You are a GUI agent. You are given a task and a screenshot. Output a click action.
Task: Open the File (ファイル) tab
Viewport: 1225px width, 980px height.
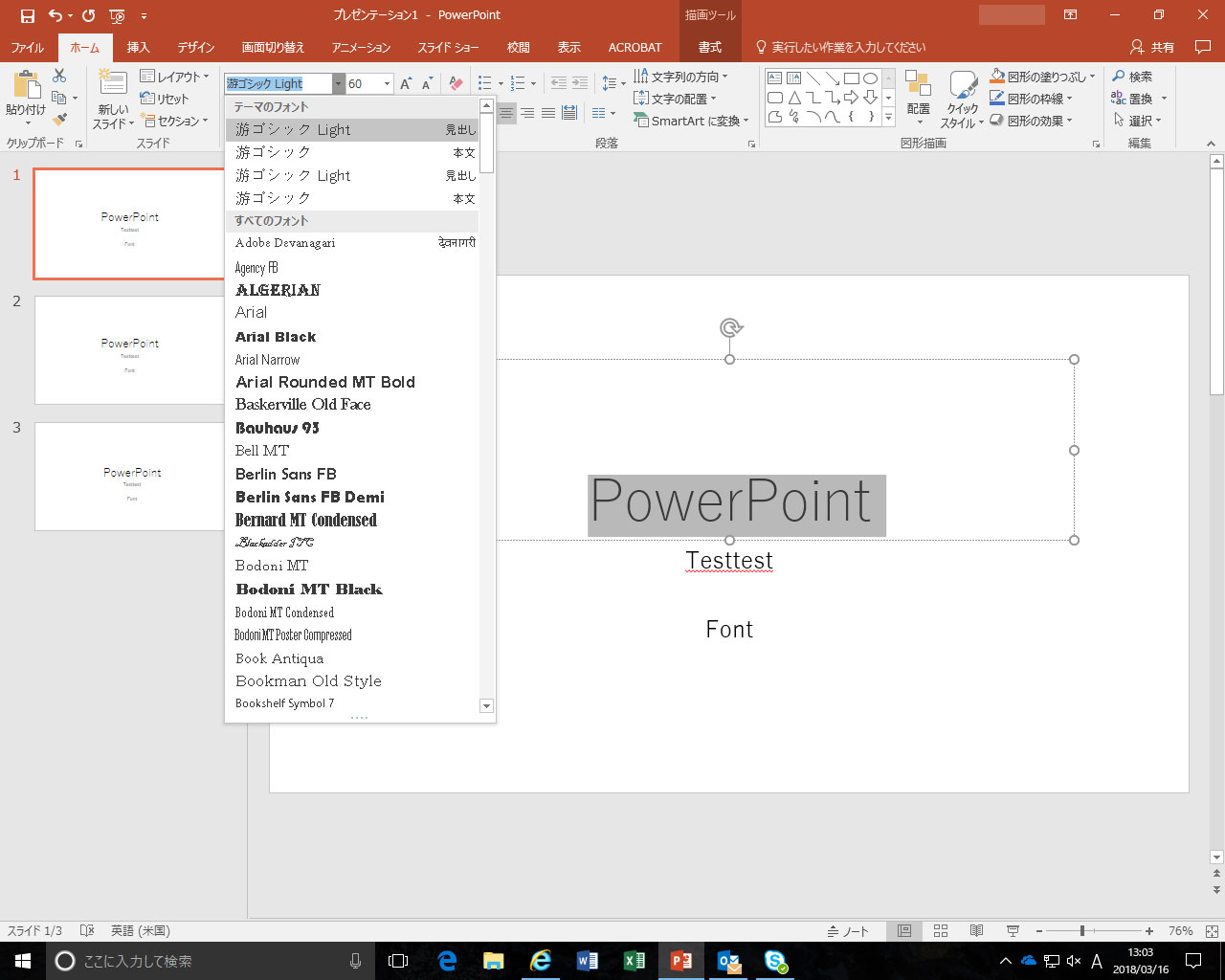click(28, 47)
